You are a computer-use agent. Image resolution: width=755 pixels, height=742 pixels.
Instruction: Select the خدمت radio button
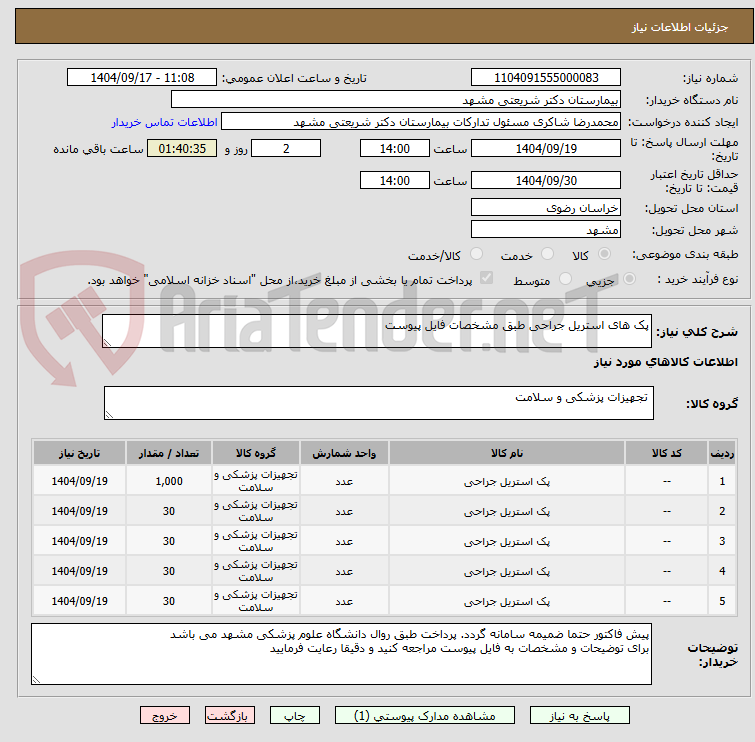click(x=547, y=254)
